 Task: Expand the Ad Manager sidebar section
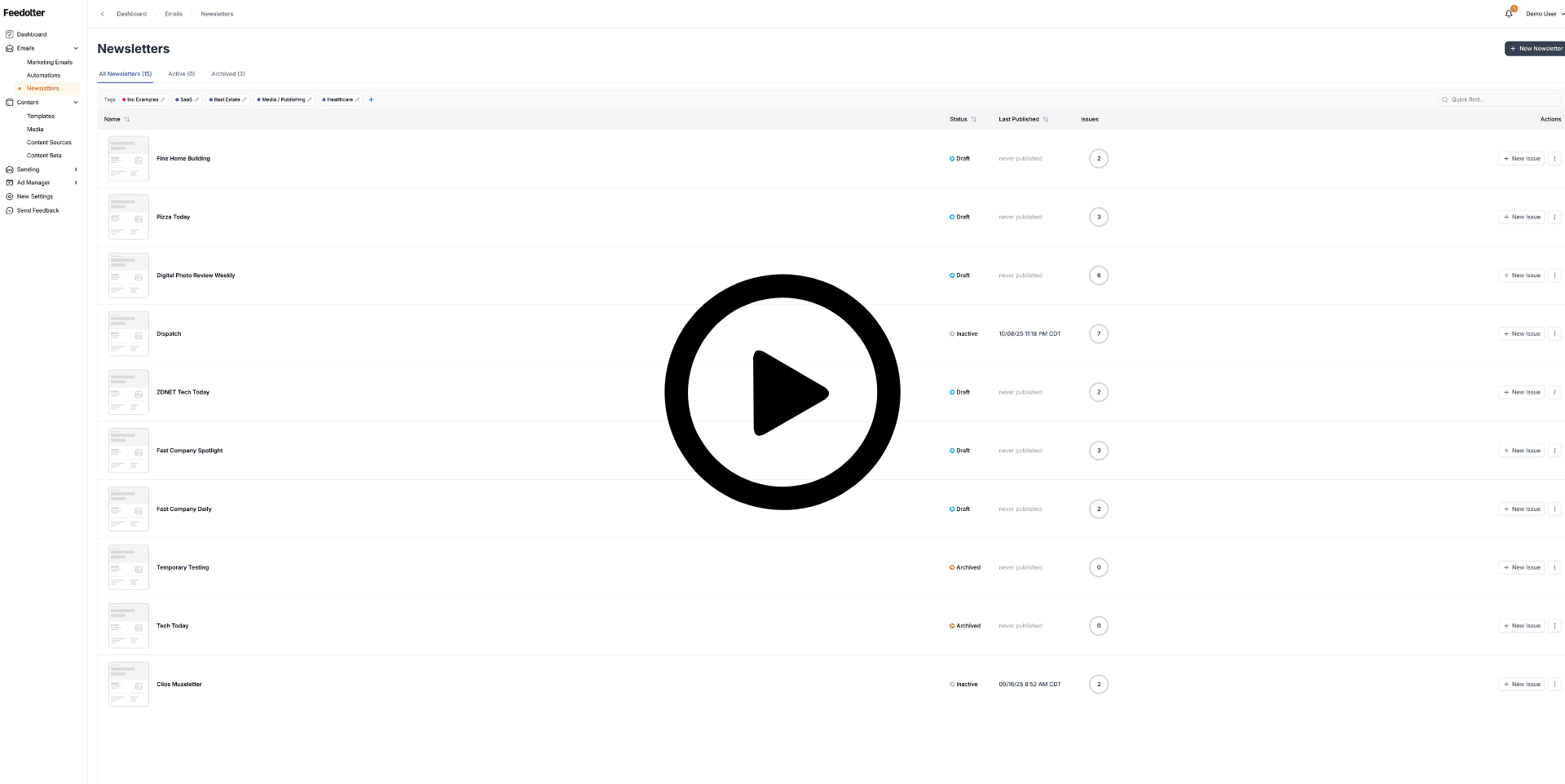76,183
